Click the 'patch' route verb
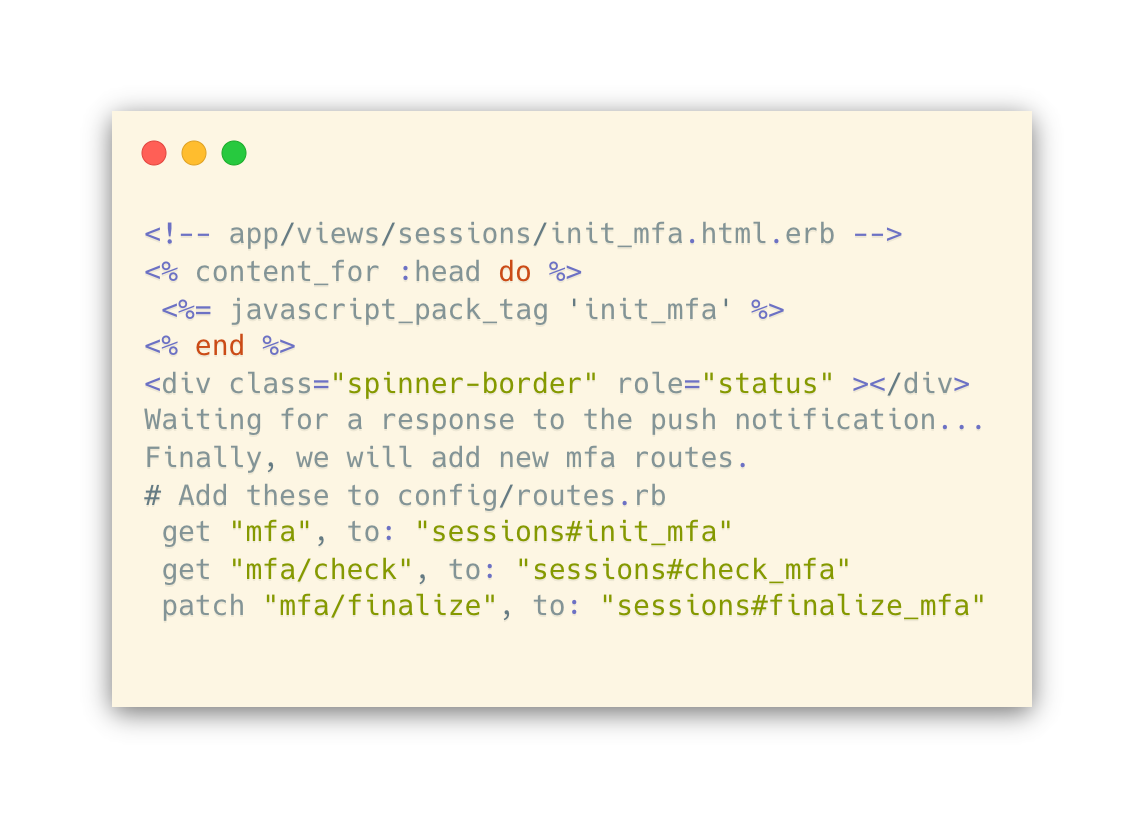Image resolution: width=1144 pixels, height=818 pixels. [203, 606]
